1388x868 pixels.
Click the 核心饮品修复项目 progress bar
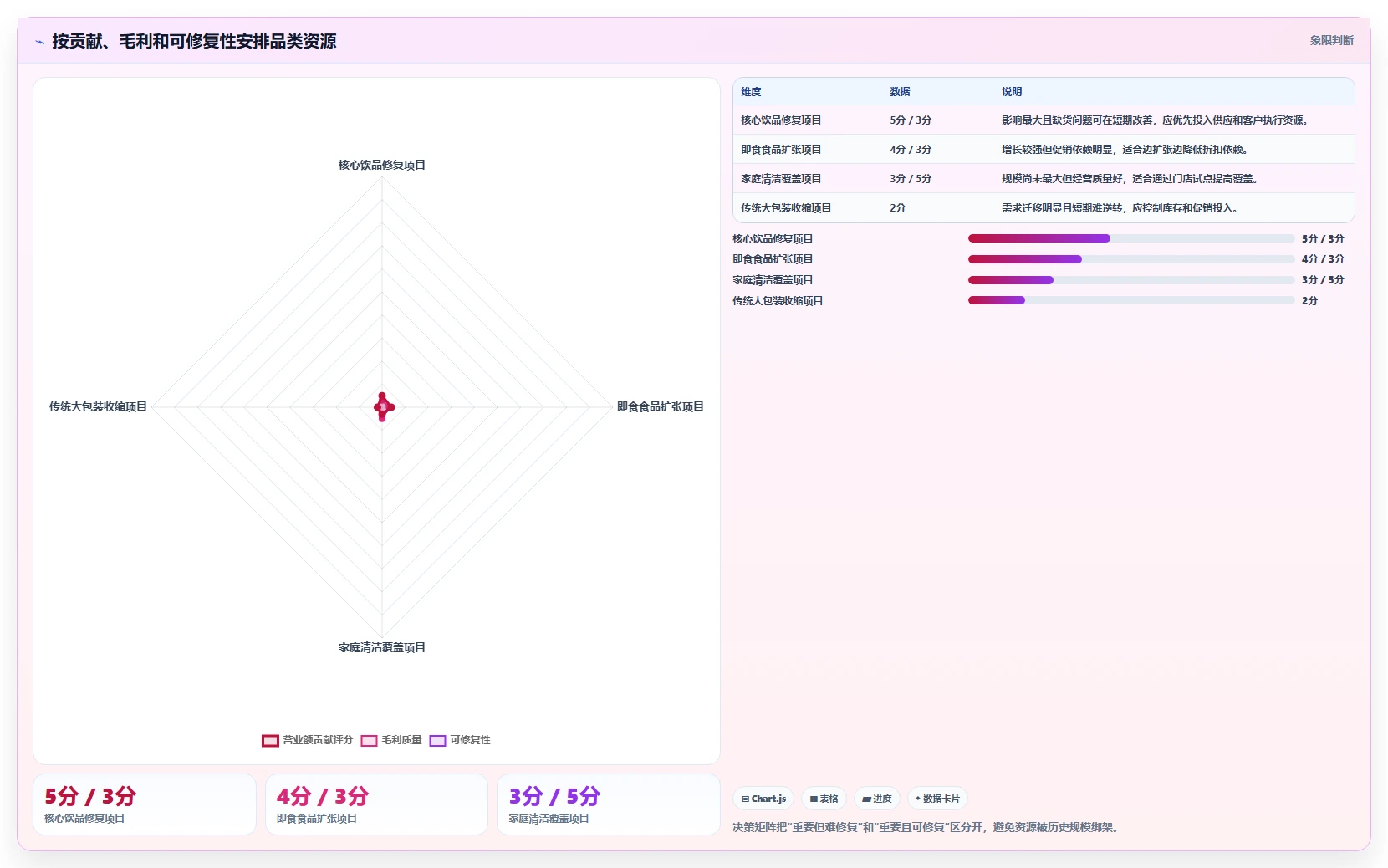[x=1131, y=238]
